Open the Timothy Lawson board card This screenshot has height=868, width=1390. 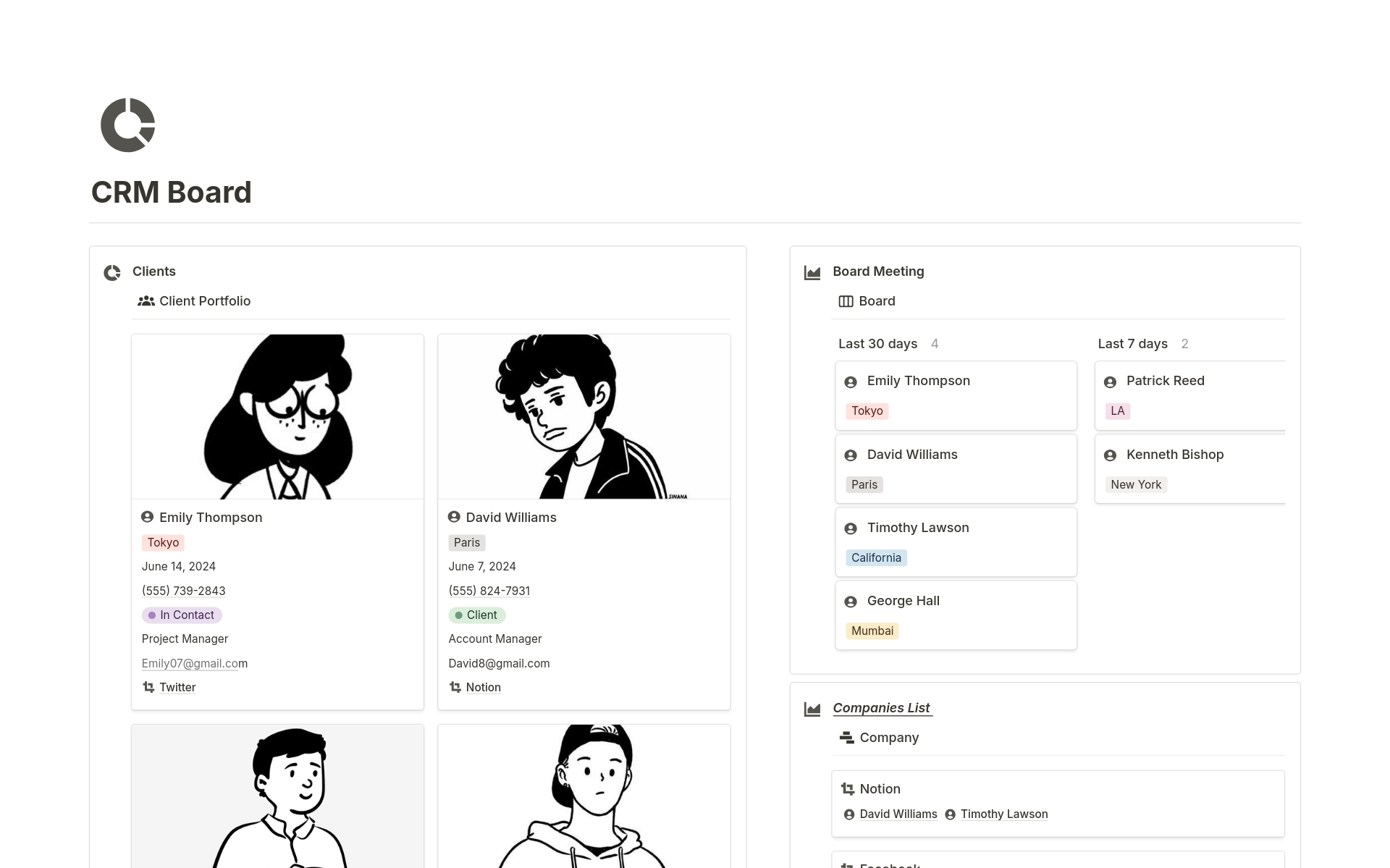tap(956, 542)
